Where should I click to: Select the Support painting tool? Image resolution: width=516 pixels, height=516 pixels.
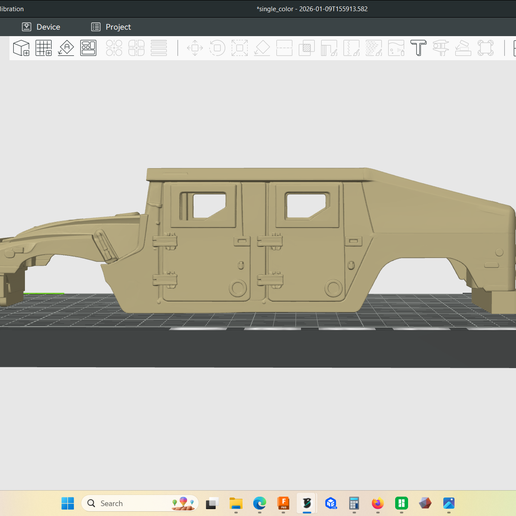329,48
